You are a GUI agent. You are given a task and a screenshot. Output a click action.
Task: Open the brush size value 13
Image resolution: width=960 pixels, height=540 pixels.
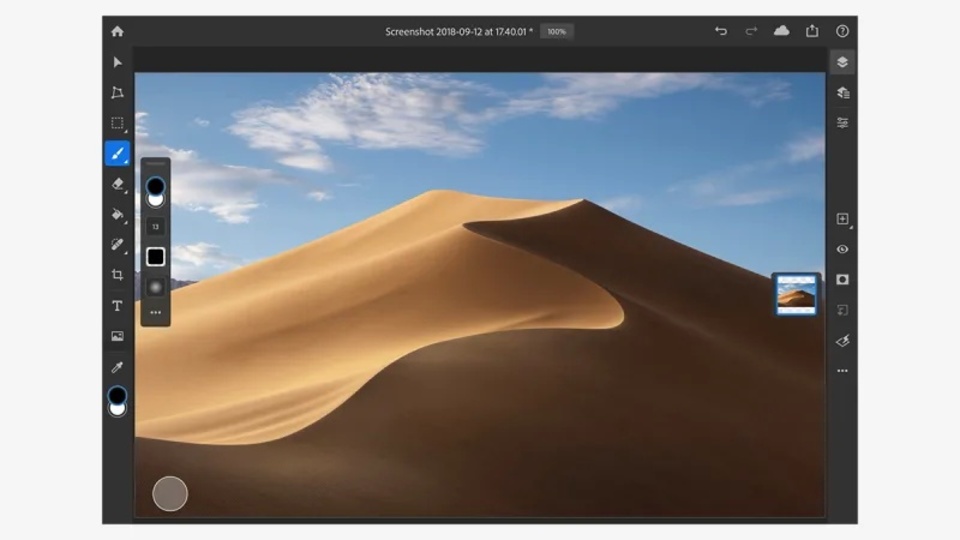[x=156, y=227]
